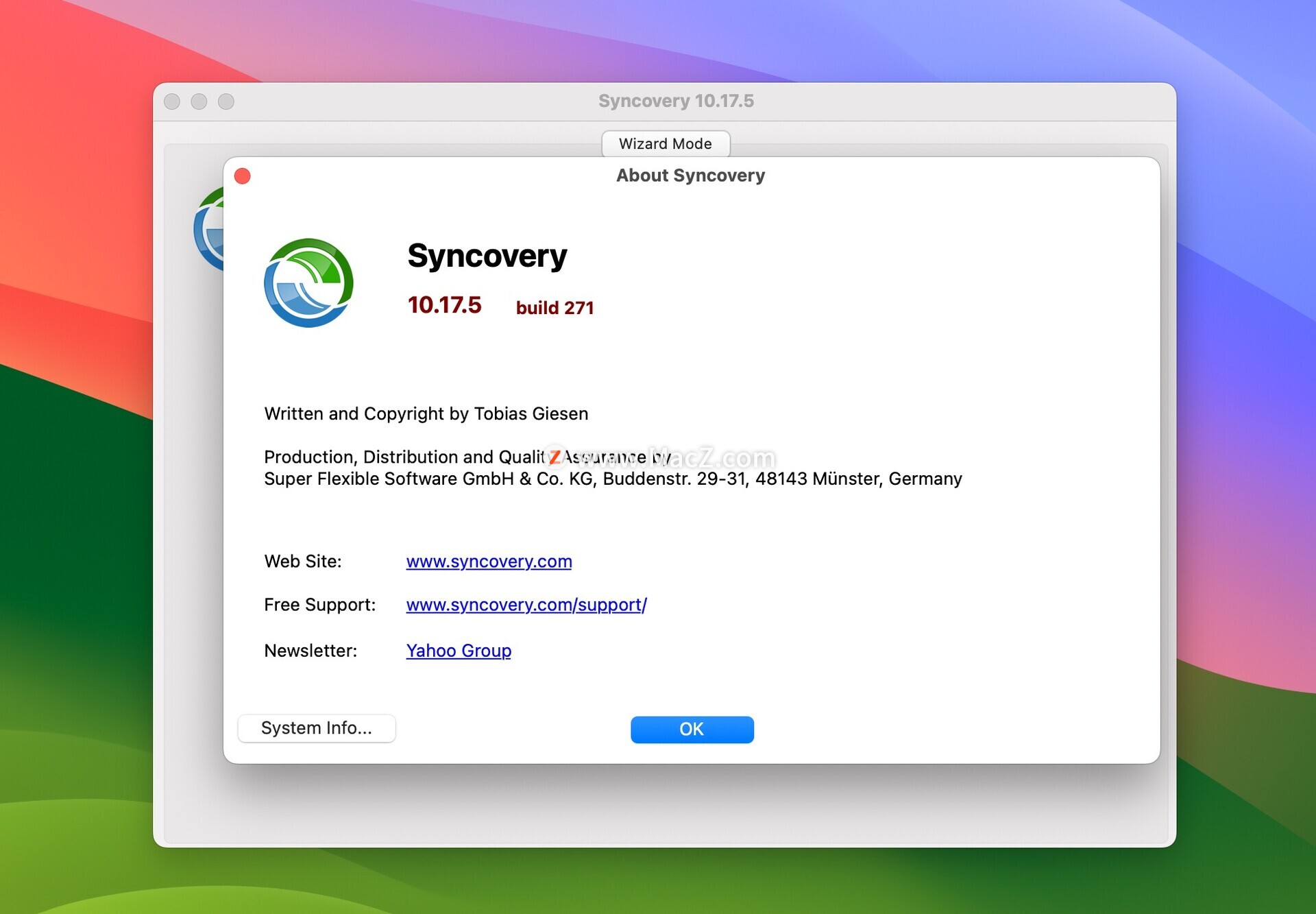
Task: Click the 'Web Site:' label
Action: (x=303, y=561)
